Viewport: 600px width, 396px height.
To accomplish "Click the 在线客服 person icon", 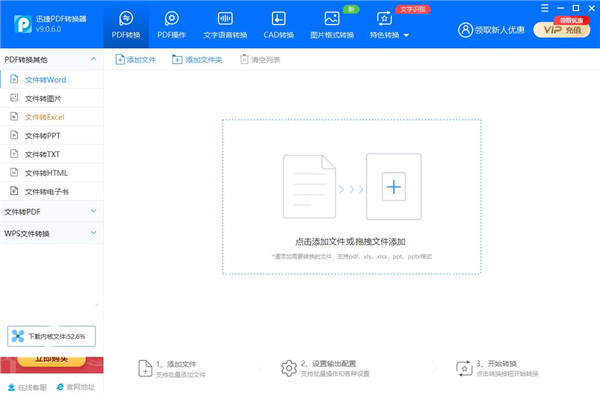I will click(x=11, y=388).
